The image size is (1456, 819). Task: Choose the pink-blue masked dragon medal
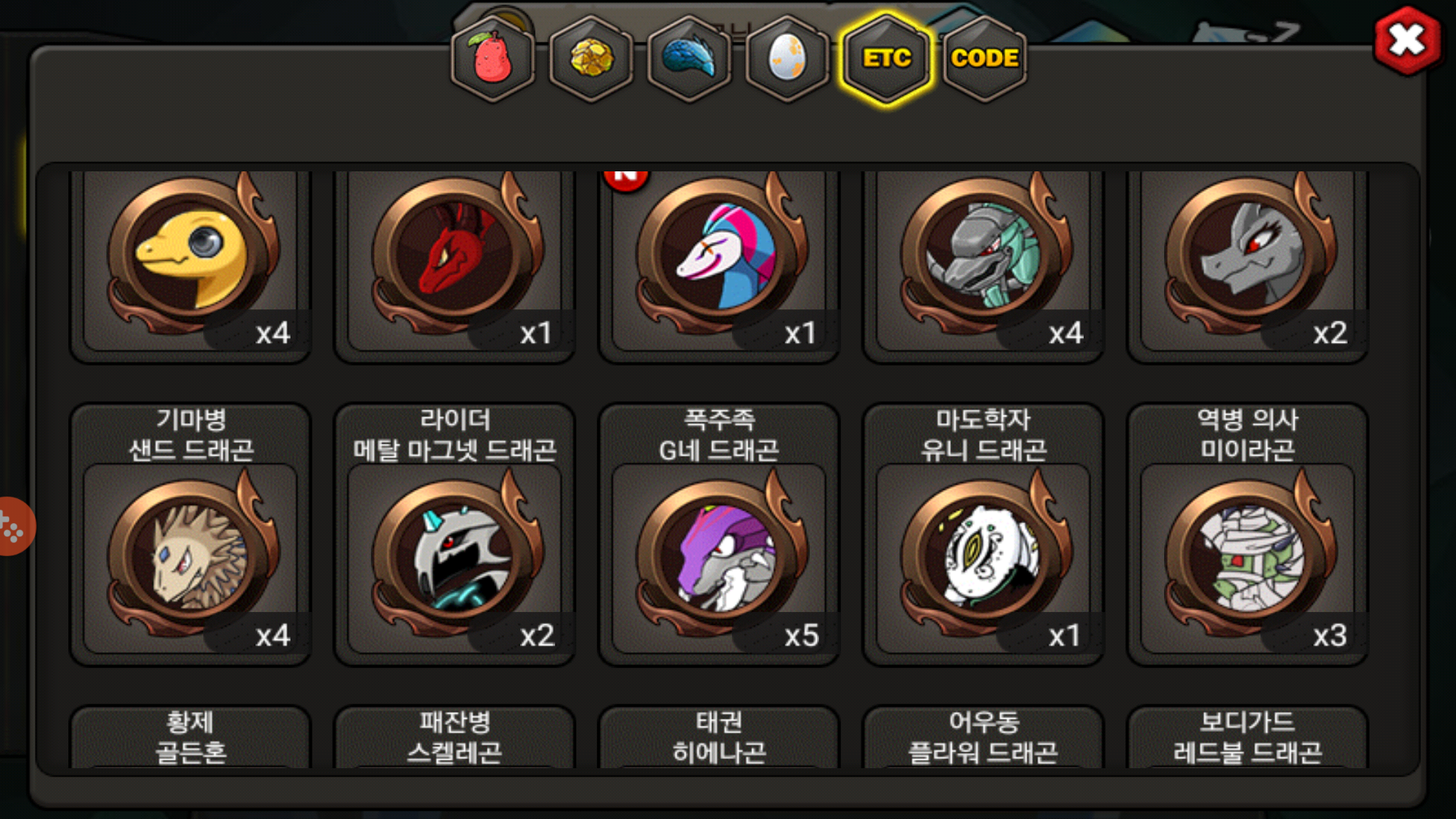click(719, 262)
